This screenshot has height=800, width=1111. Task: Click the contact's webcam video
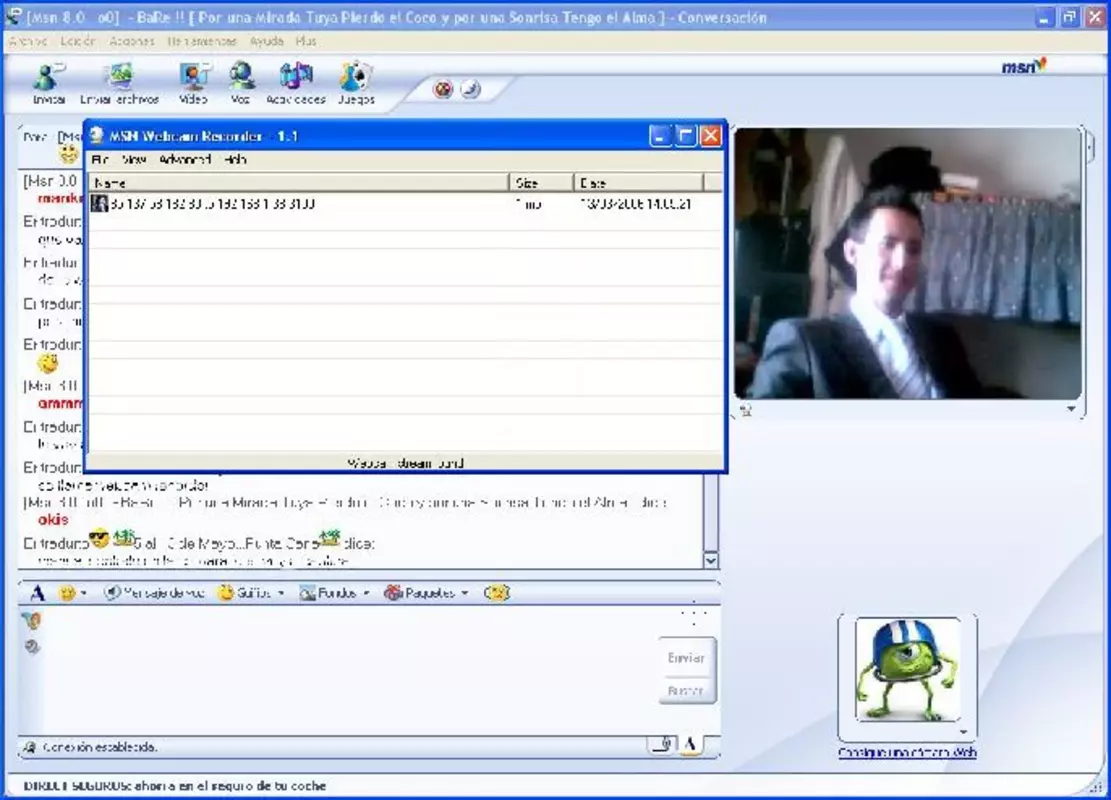(x=908, y=263)
